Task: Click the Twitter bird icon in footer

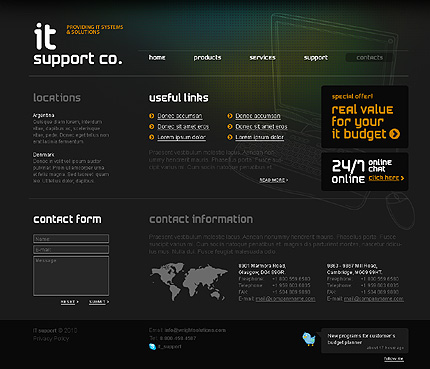Action: pyautogui.click(x=309, y=339)
